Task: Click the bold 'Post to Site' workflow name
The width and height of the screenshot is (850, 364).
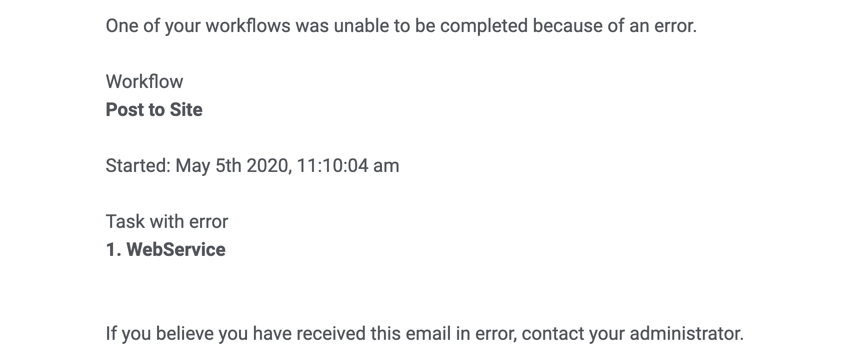Action: pos(154,110)
